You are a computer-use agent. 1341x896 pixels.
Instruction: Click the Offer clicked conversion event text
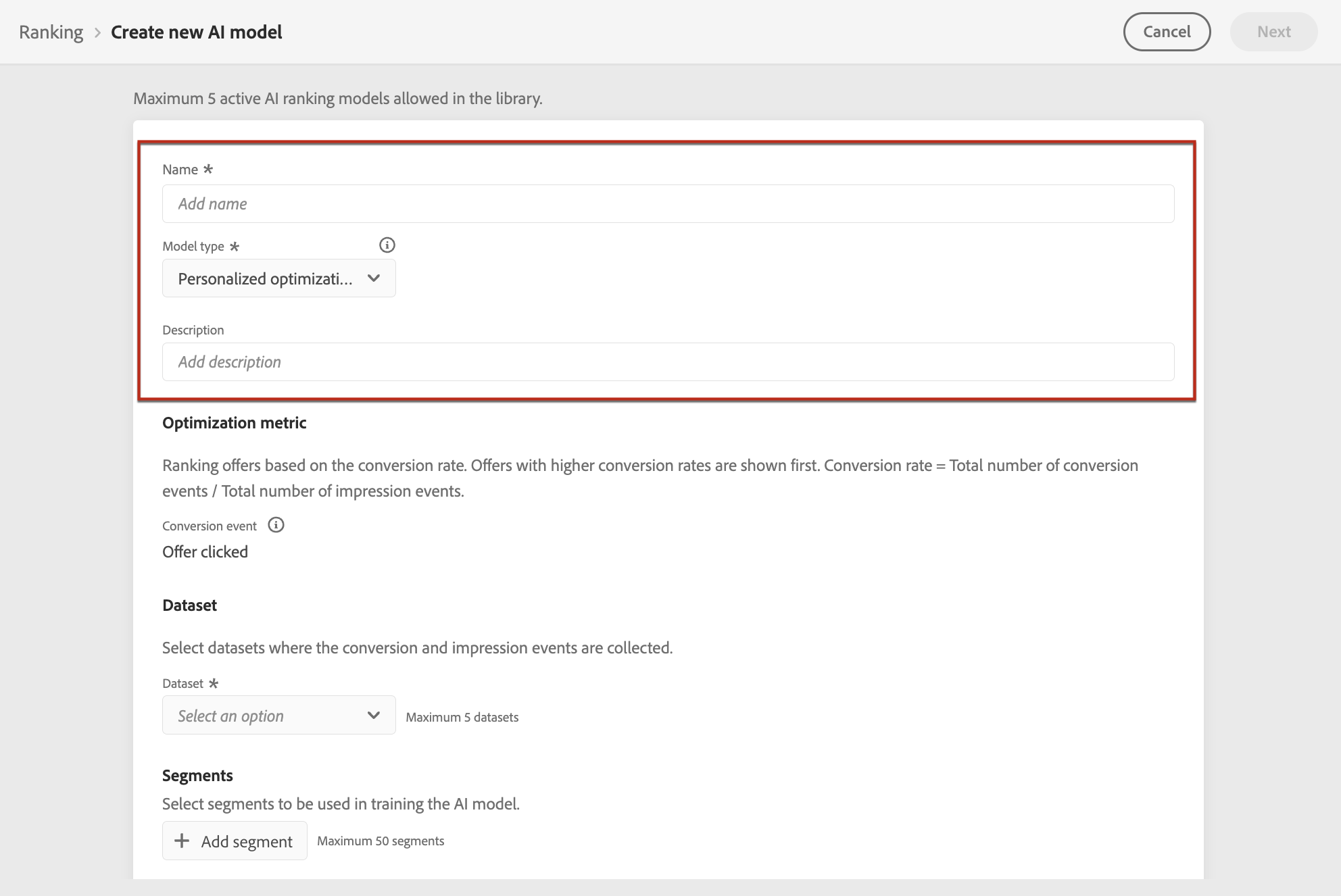pyautogui.click(x=205, y=552)
